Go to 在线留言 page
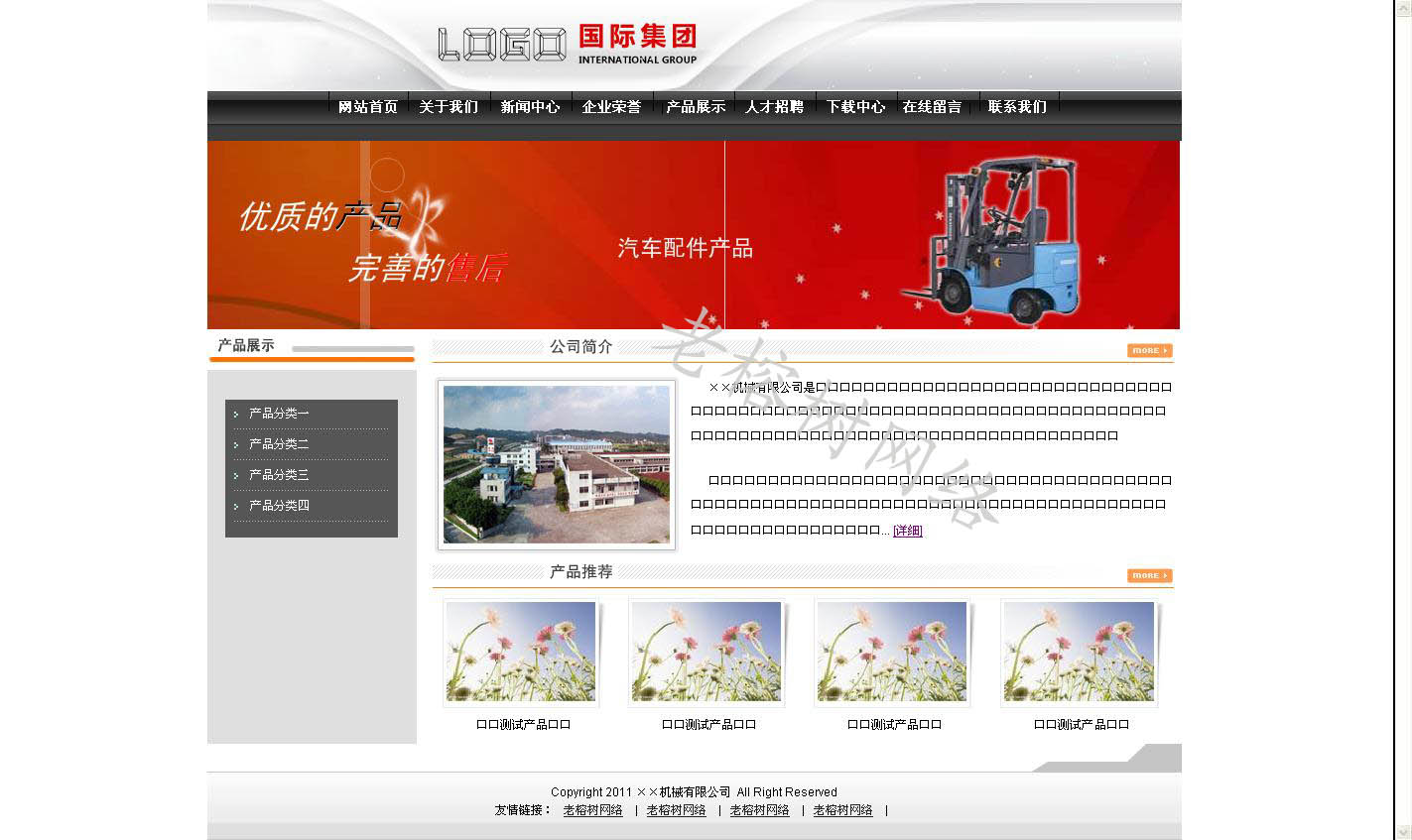The height and width of the screenshot is (840, 1412). [x=933, y=107]
